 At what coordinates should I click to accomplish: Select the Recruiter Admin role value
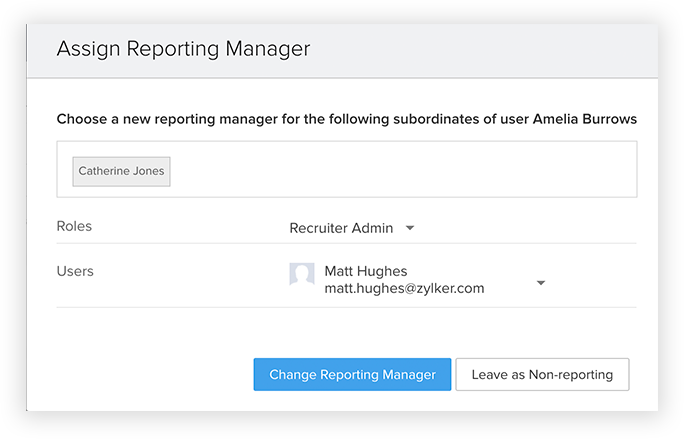click(x=341, y=228)
